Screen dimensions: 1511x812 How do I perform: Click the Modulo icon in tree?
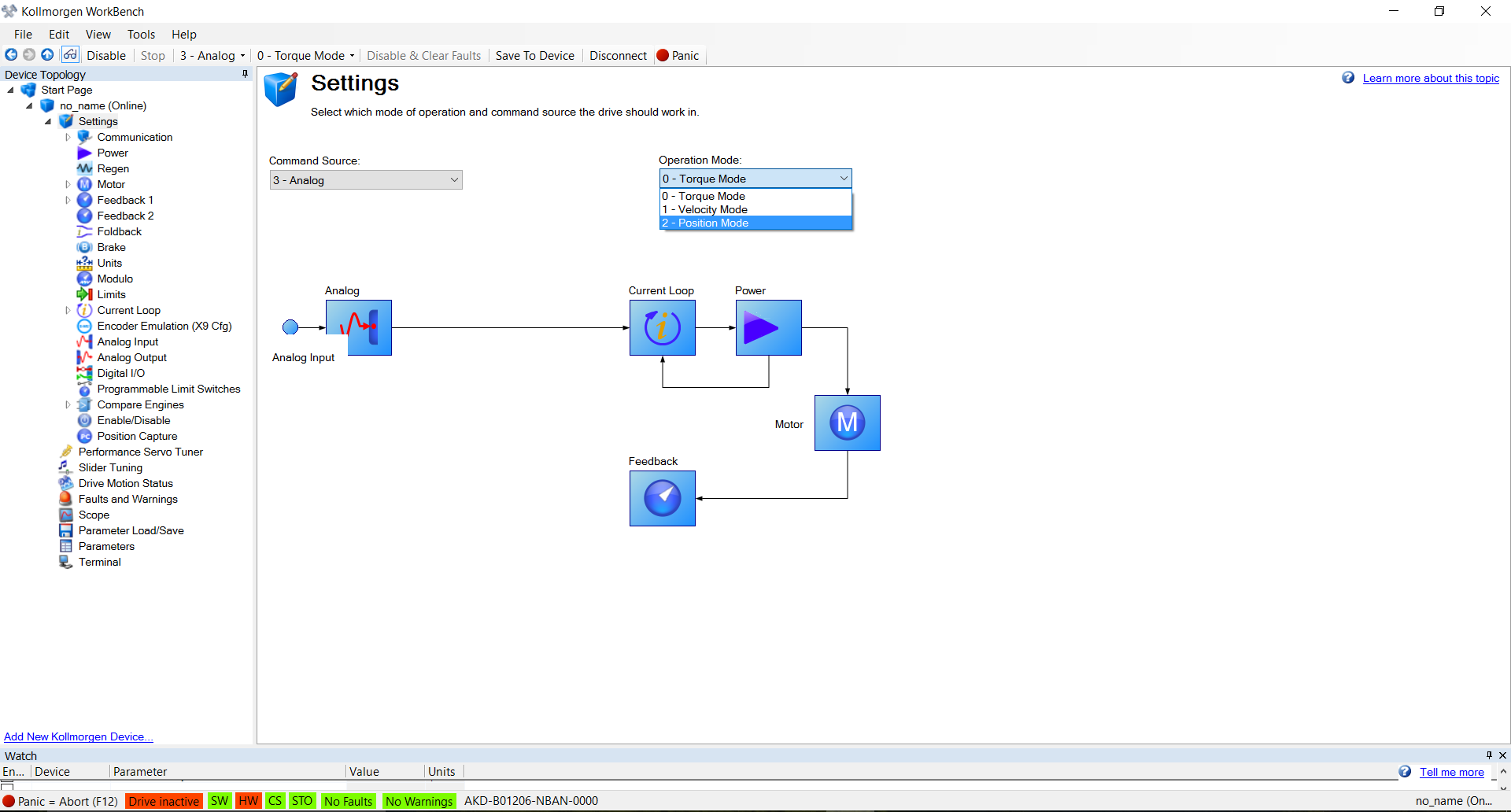coord(85,279)
